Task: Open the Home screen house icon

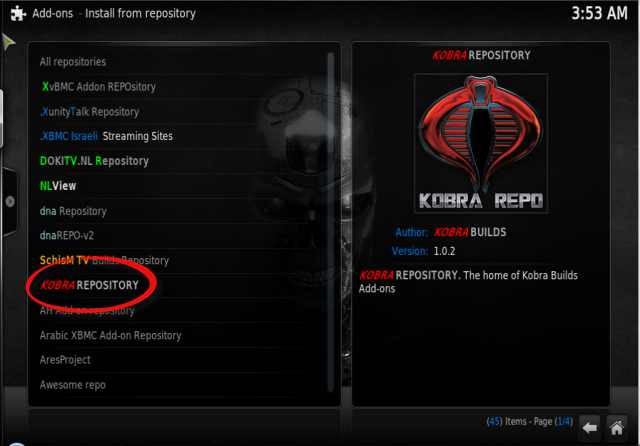Action: 616,428
